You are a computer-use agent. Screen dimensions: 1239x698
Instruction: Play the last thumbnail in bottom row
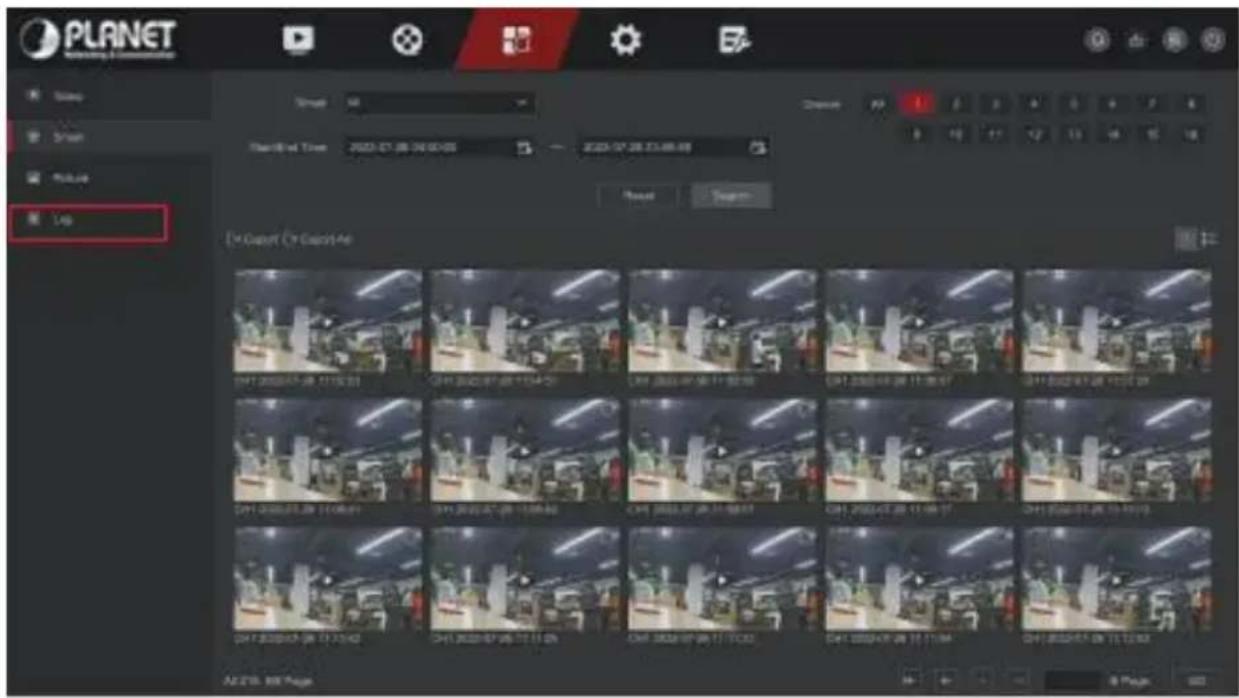pyautogui.click(x=1117, y=579)
